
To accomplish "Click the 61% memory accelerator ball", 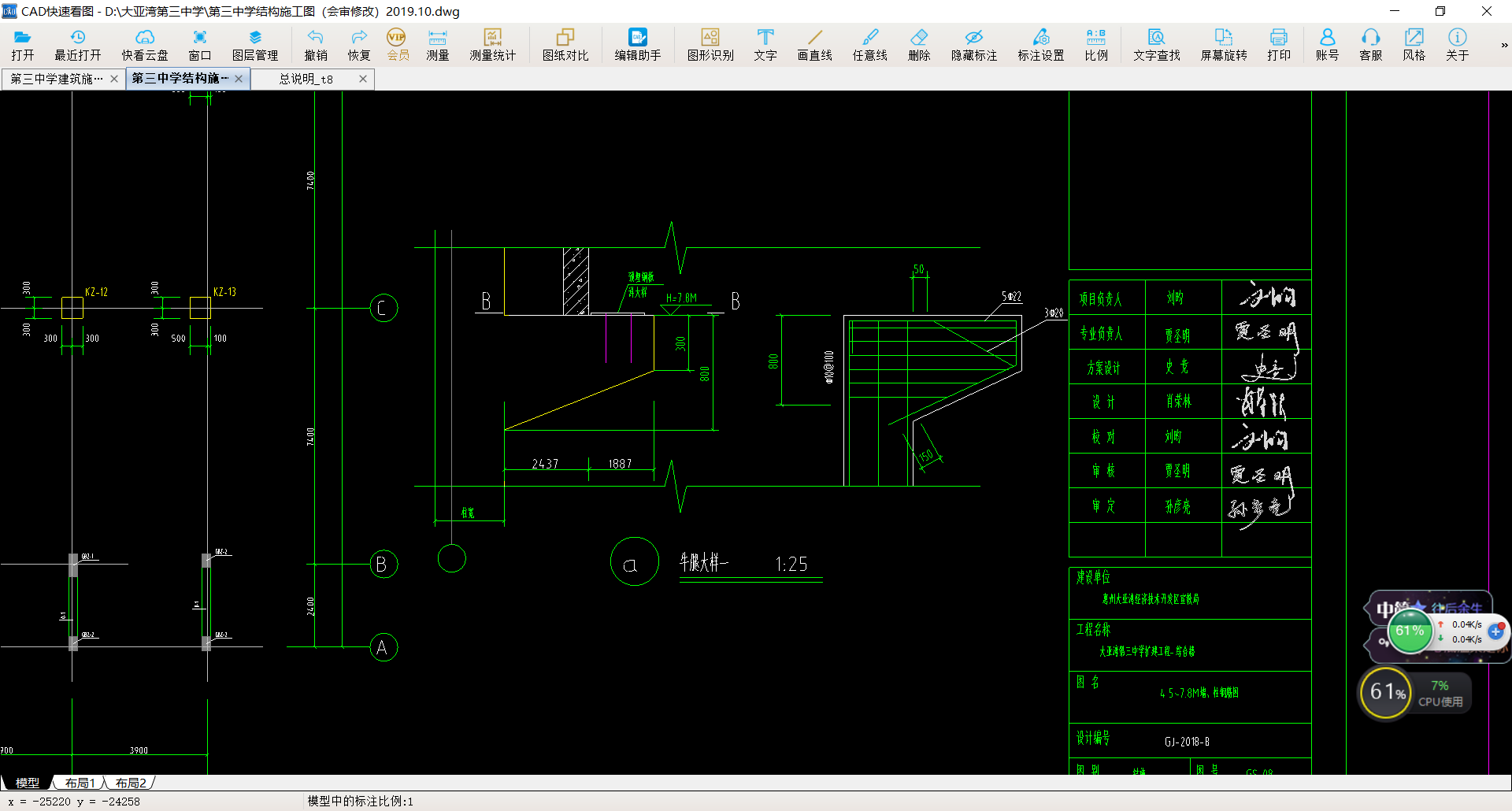I will (x=1410, y=631).
